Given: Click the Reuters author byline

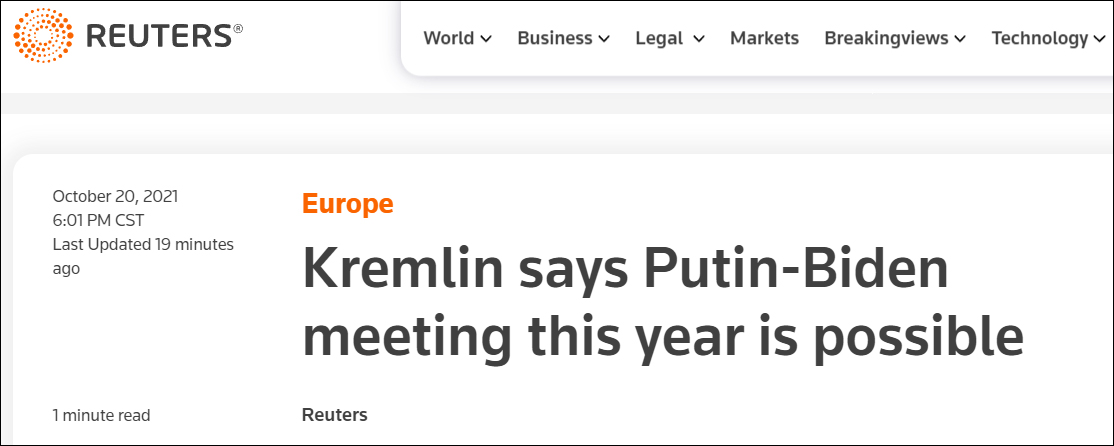Looking at the screenshot, I should tap(334, 414).
